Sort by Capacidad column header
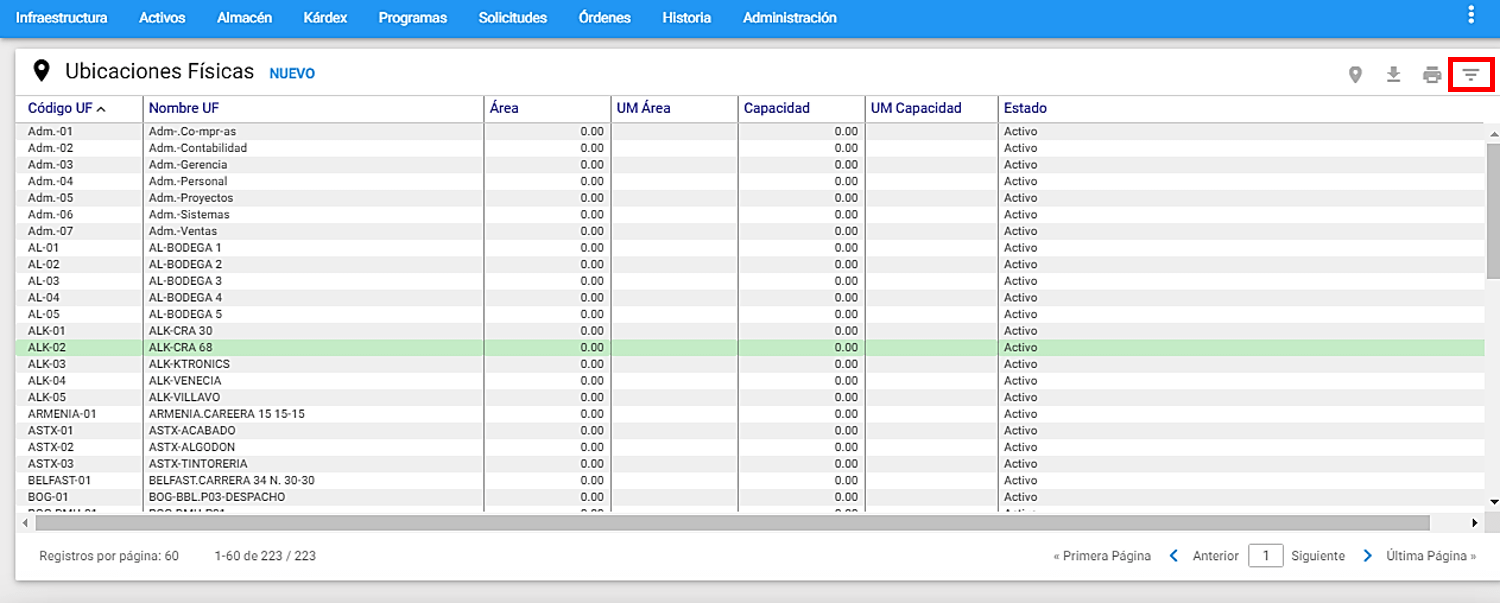1500x603 pixels. tap(777, 108)
